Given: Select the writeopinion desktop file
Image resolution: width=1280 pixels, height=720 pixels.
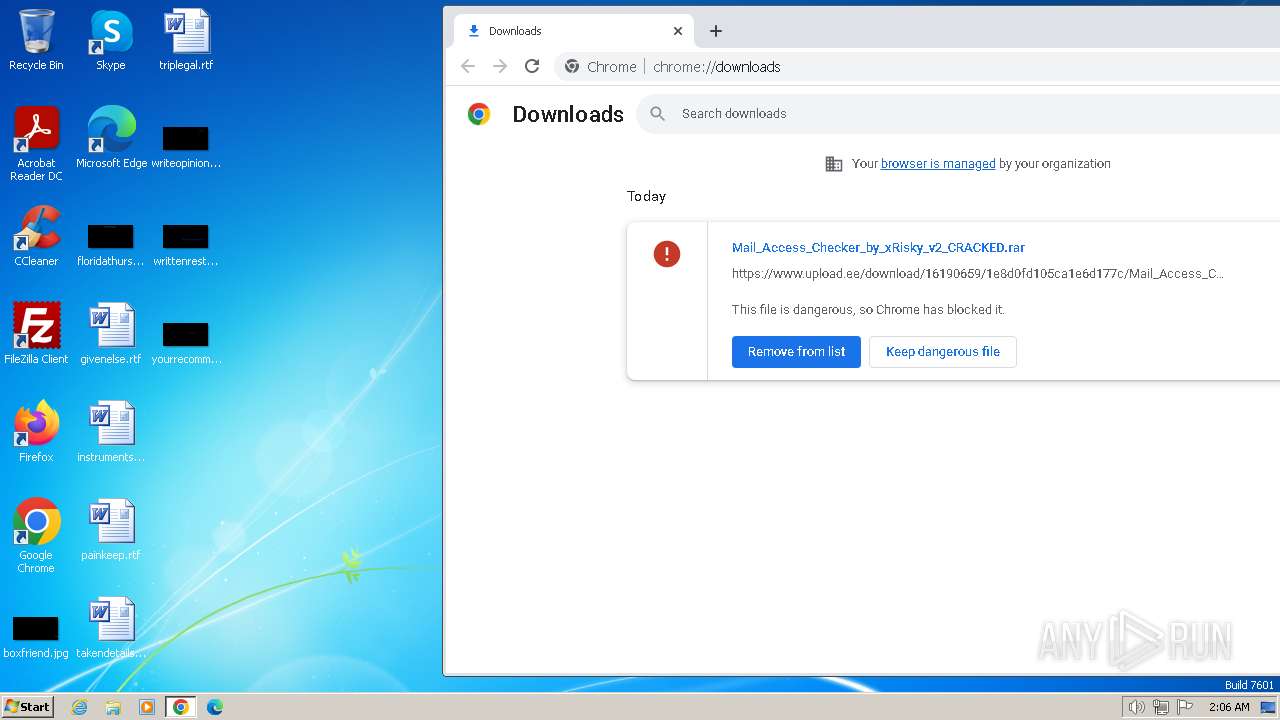Looking at the screenshot, I should point(186,146).
